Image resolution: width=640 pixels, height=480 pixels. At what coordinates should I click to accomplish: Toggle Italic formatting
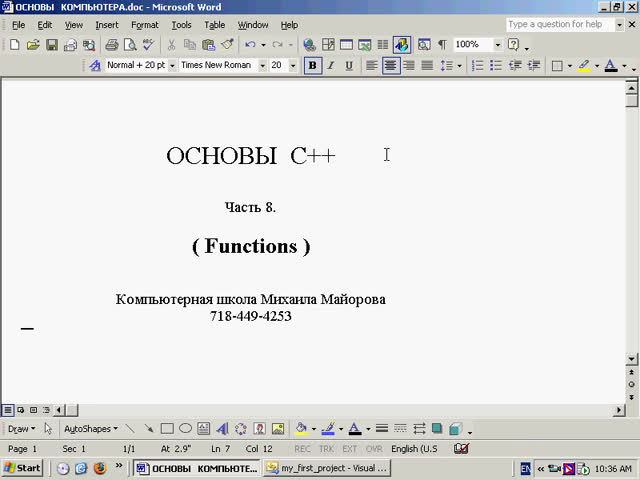(330, 66)
